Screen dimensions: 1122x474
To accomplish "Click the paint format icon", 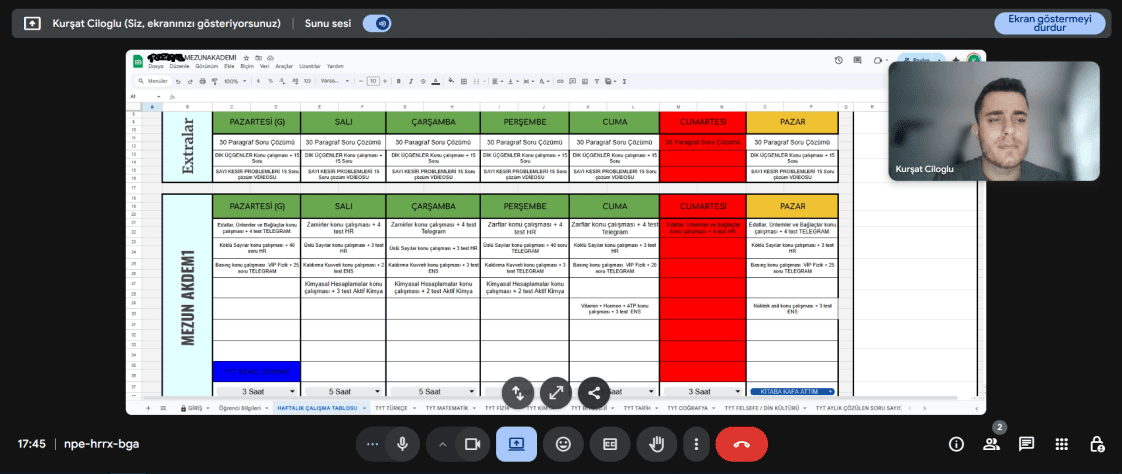I will coord(215,81).
